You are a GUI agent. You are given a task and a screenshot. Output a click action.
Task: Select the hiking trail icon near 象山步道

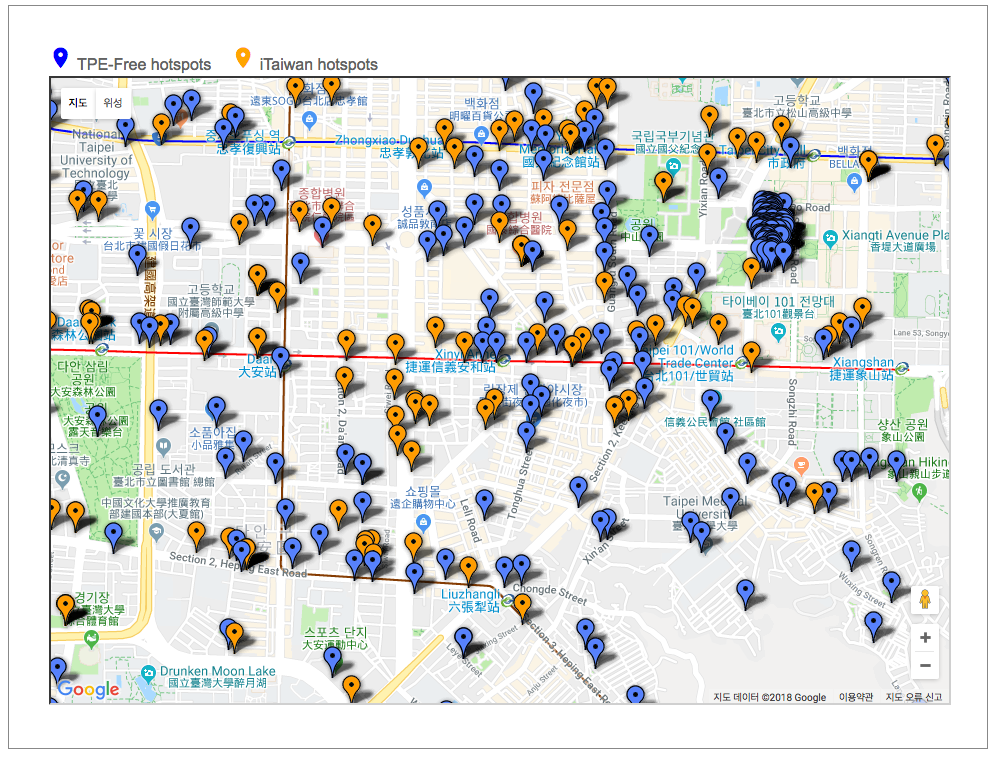tap(918, 491)
